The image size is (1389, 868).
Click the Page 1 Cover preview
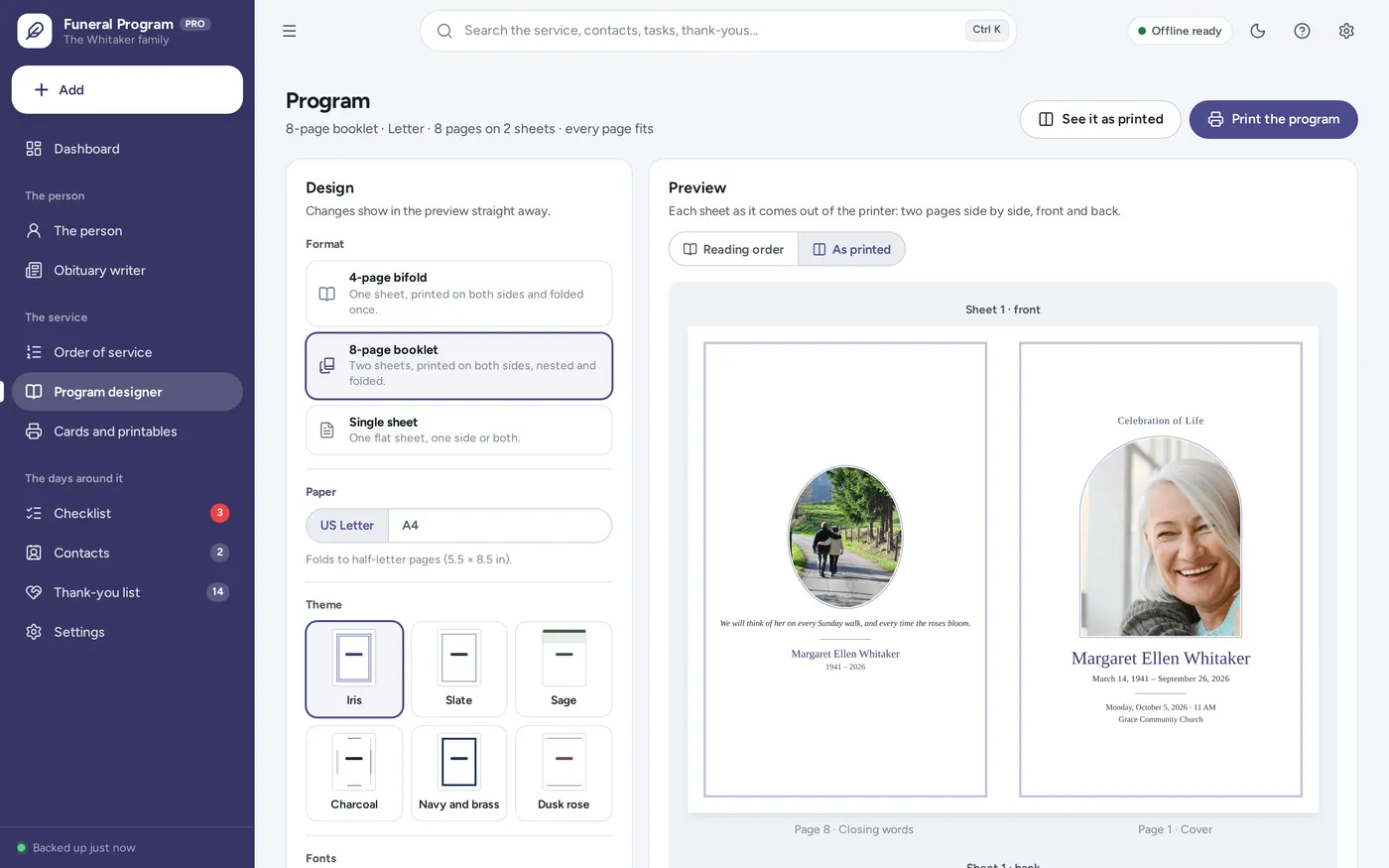point(1161,569)
